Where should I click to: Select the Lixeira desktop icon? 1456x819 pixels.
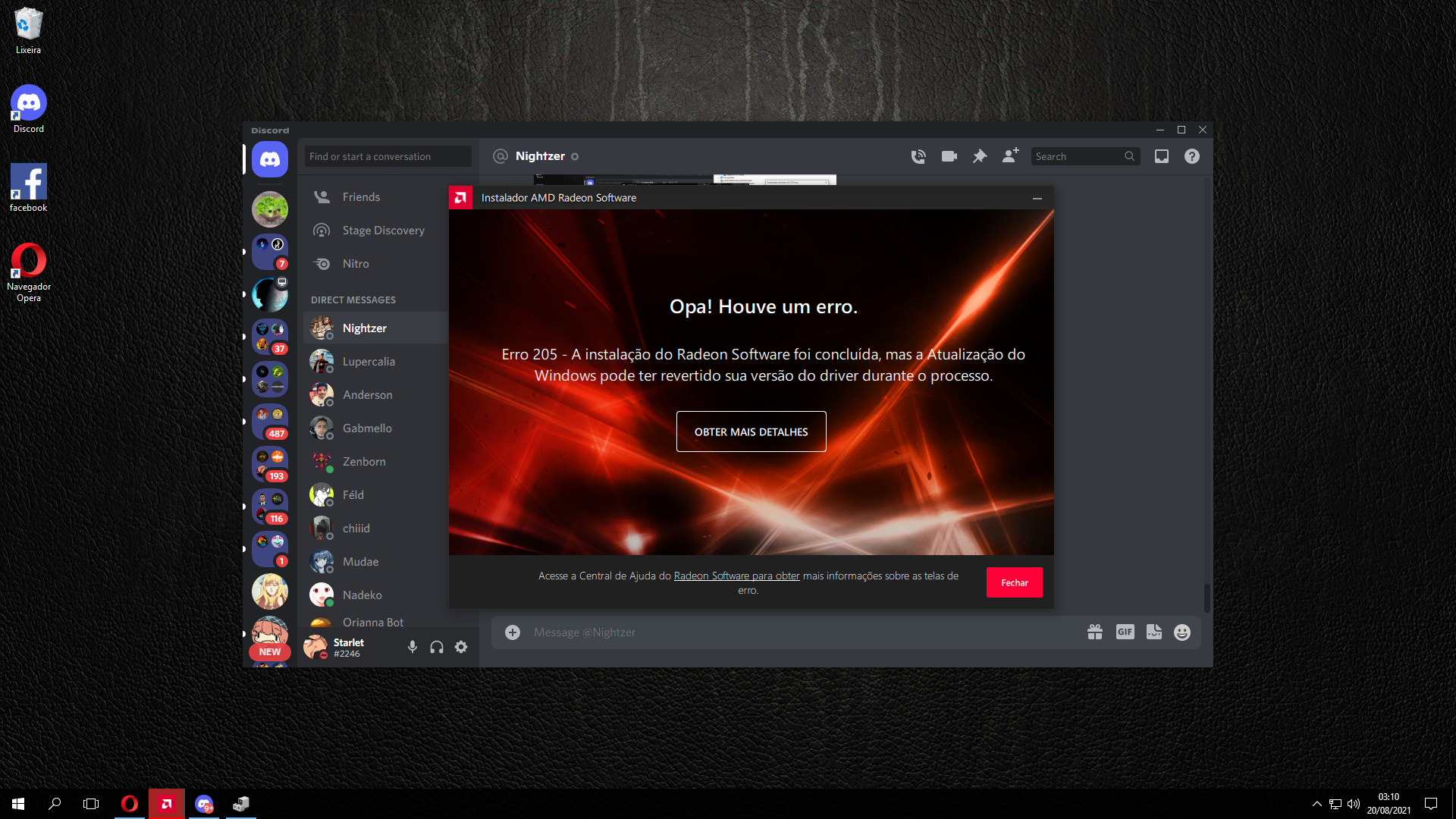tap(28, 31)
